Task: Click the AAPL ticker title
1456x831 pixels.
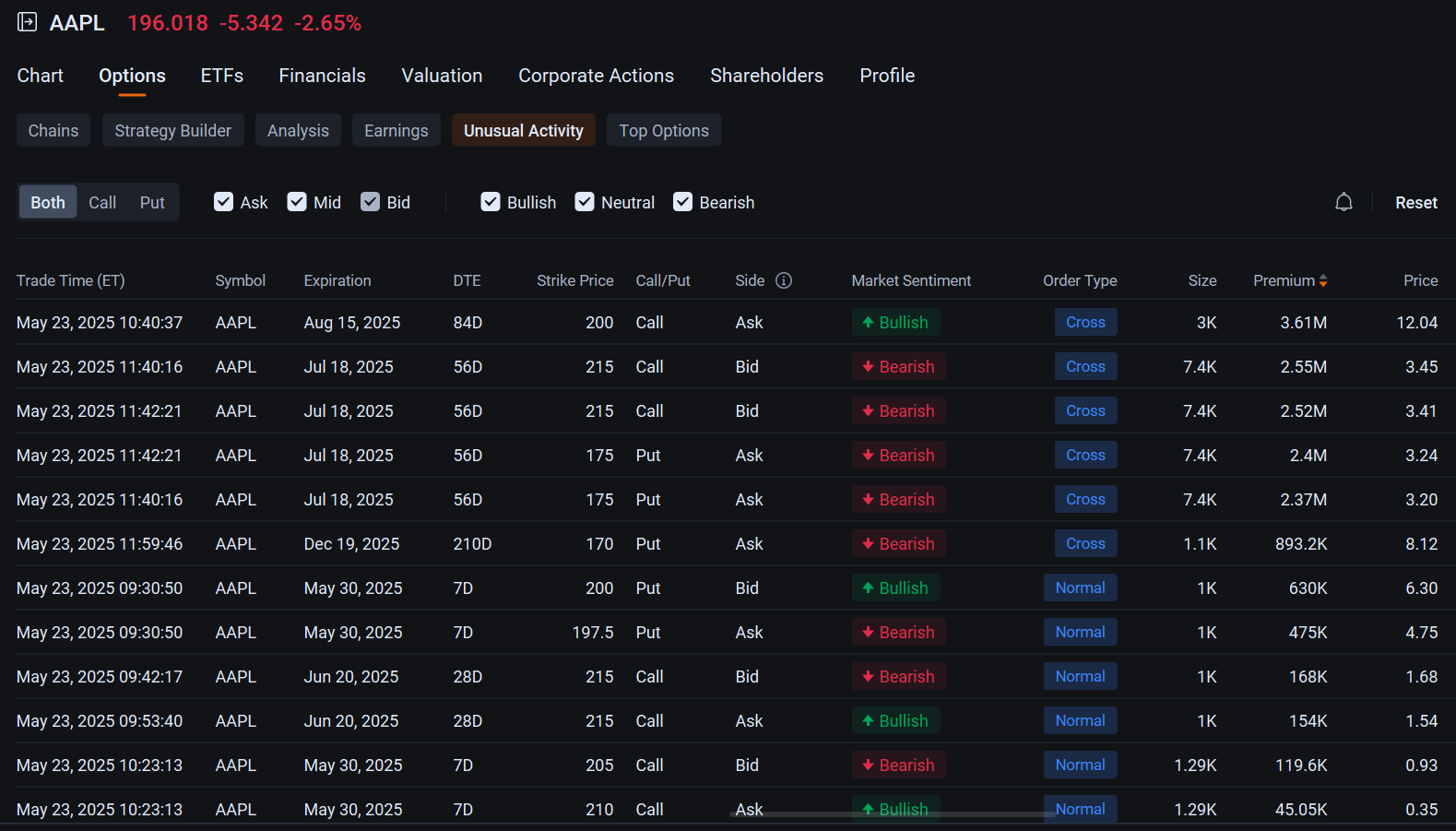Action: point(77,23)
